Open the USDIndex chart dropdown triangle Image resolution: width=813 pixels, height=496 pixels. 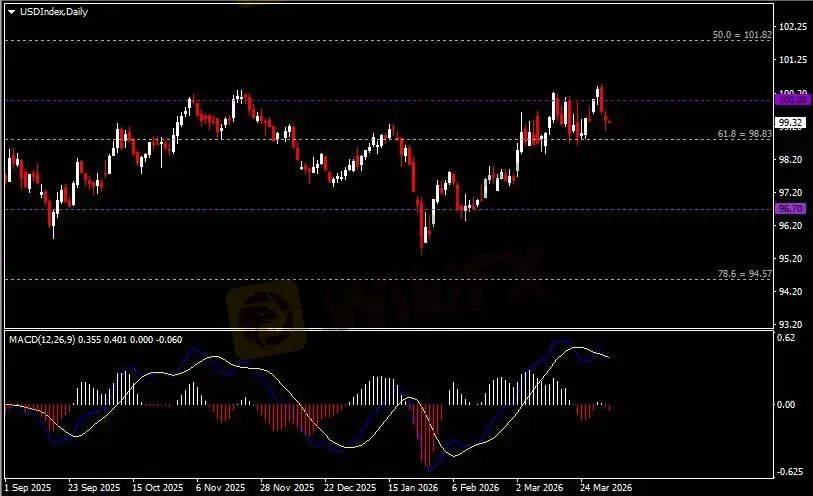tap(11, 12)
